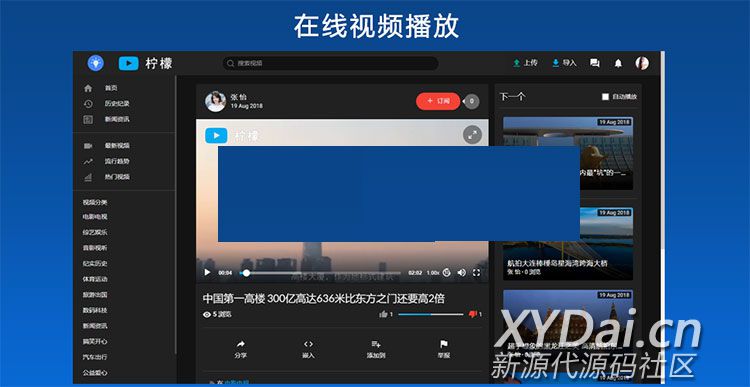
Task: Click the report flag icon
Action: [443, 344]
